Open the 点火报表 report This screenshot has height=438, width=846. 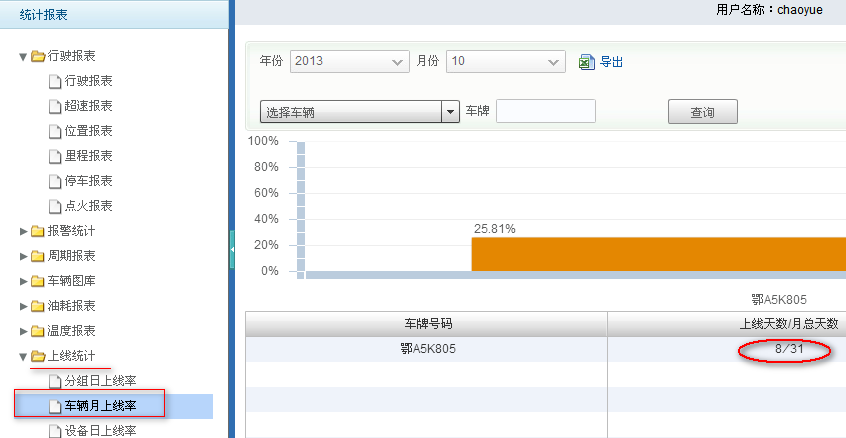click(88, 206)
